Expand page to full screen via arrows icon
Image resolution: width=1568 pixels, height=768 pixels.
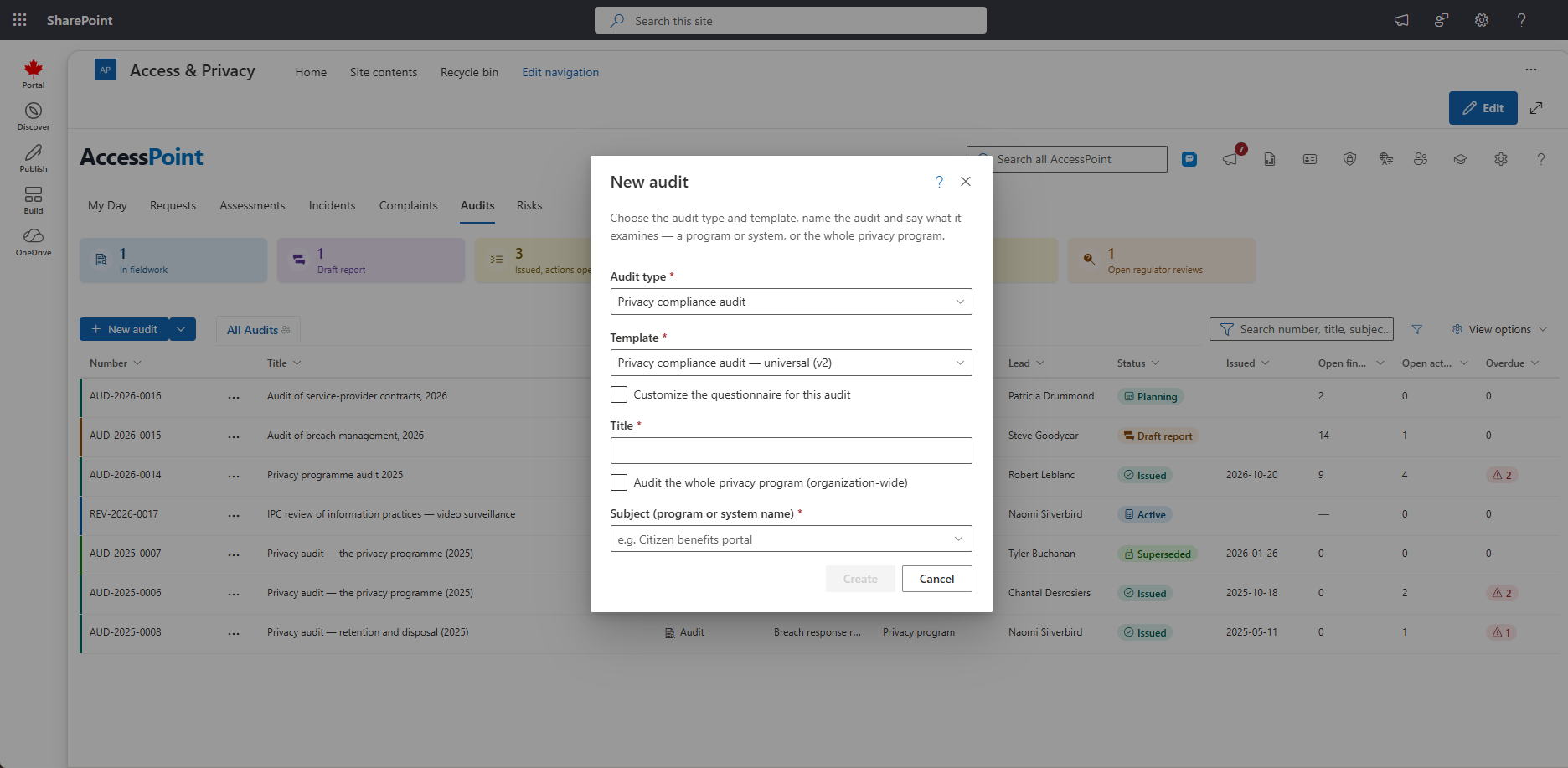coord(1536,108)
